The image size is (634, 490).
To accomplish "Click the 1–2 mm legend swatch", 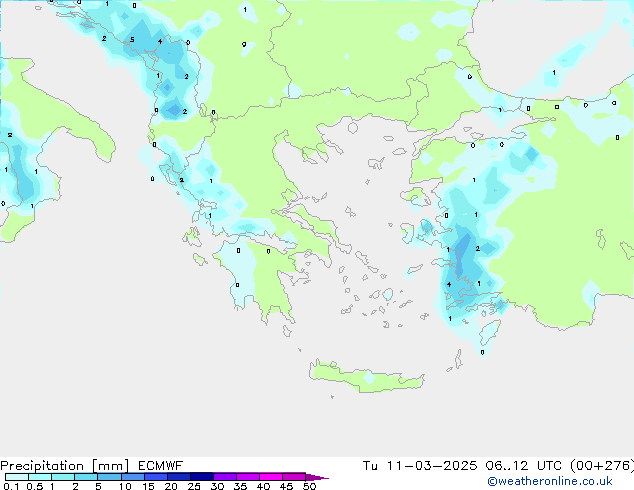I will [x=63, y=477].
